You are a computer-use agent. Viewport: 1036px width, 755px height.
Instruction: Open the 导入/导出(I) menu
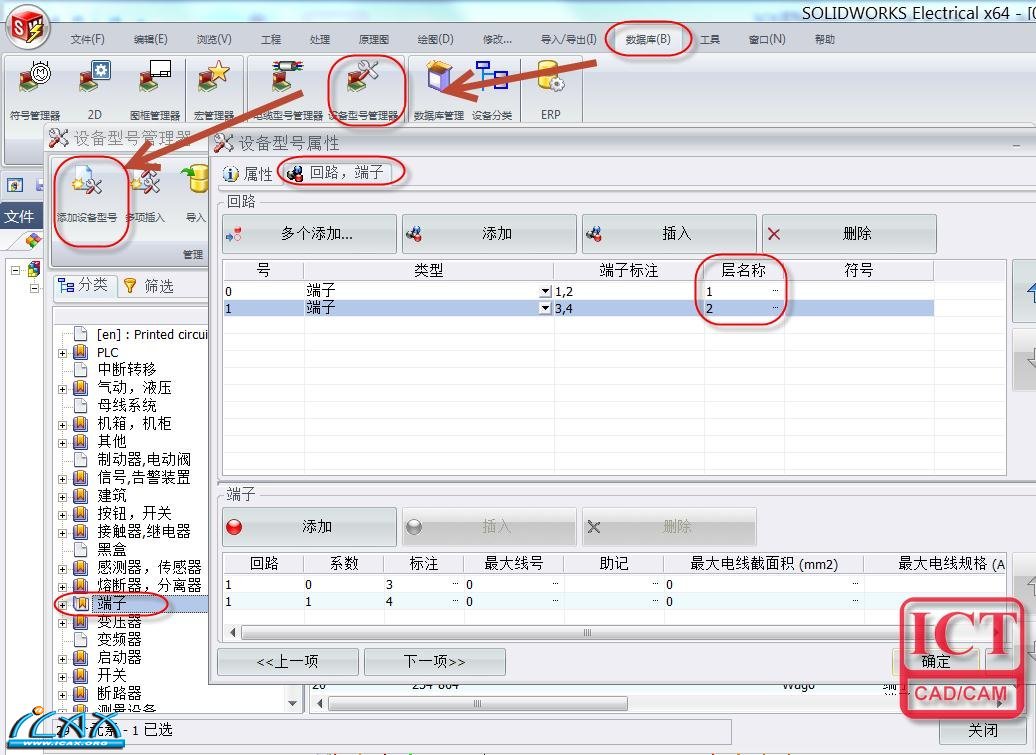click(568, 40)
